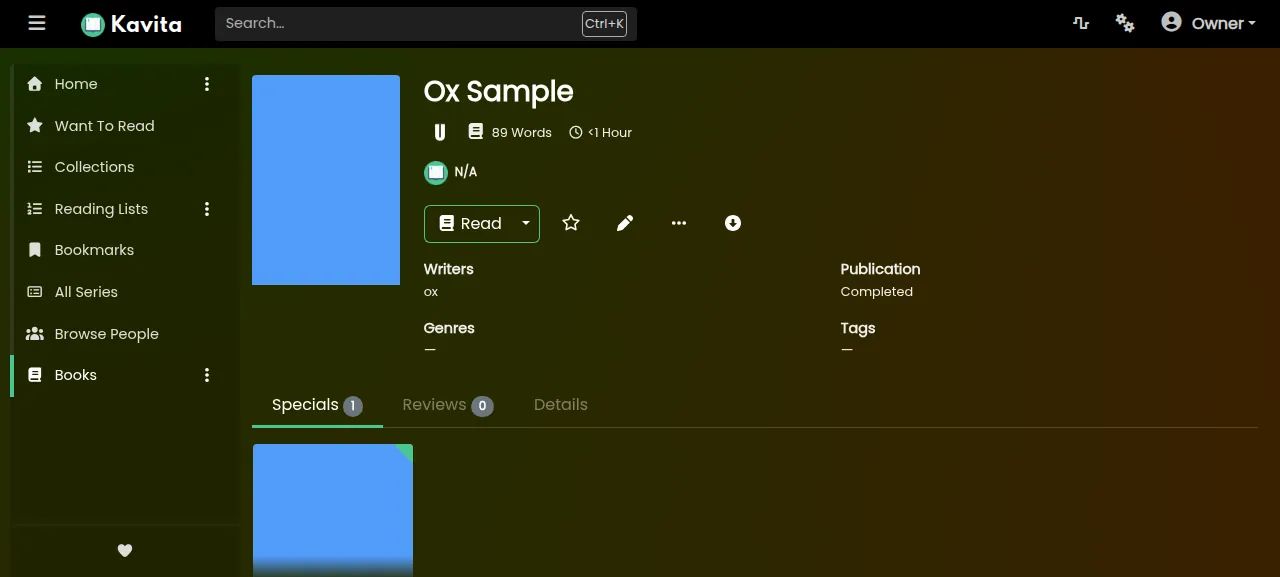The width and height of the screenshot is (1280, 577).
Task: Click the Kavita logo icon
Action: tap(93, 24)
